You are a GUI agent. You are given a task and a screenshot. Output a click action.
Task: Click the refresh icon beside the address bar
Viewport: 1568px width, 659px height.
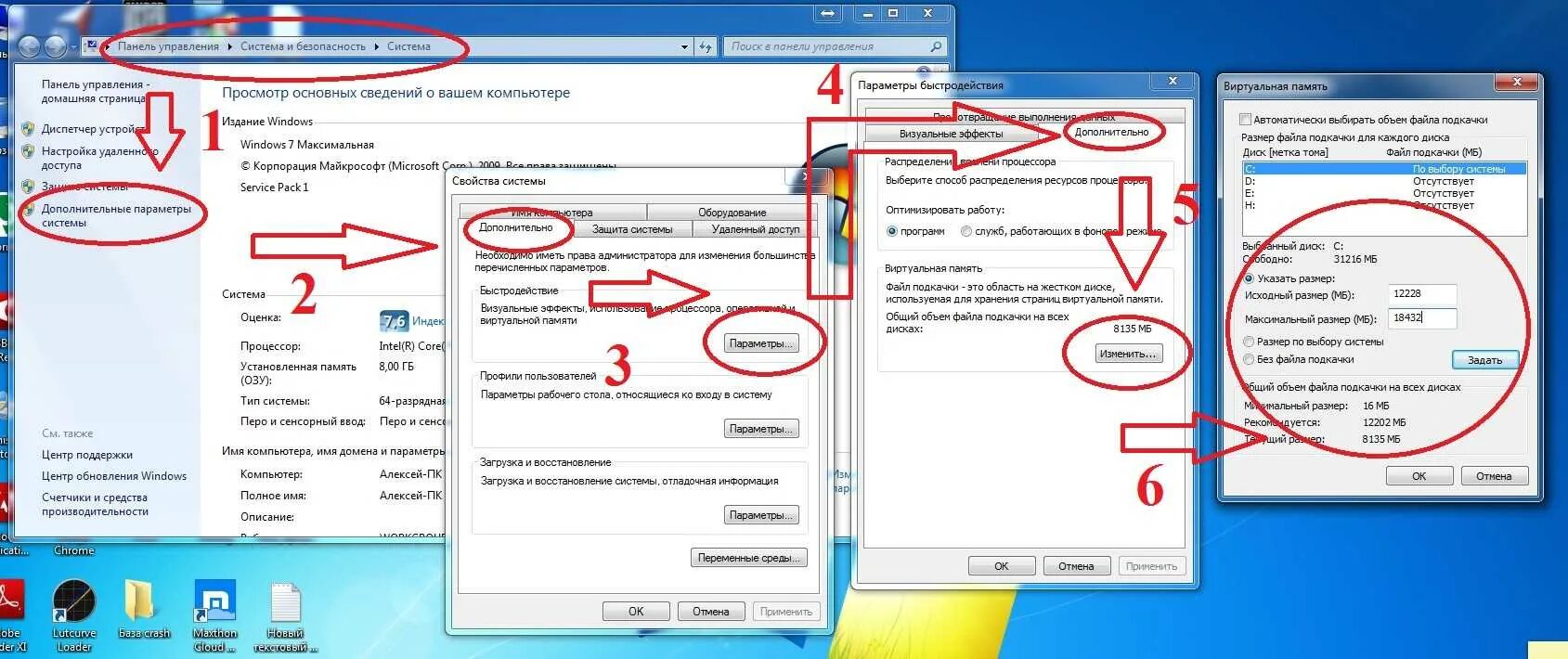click(706, 46)
